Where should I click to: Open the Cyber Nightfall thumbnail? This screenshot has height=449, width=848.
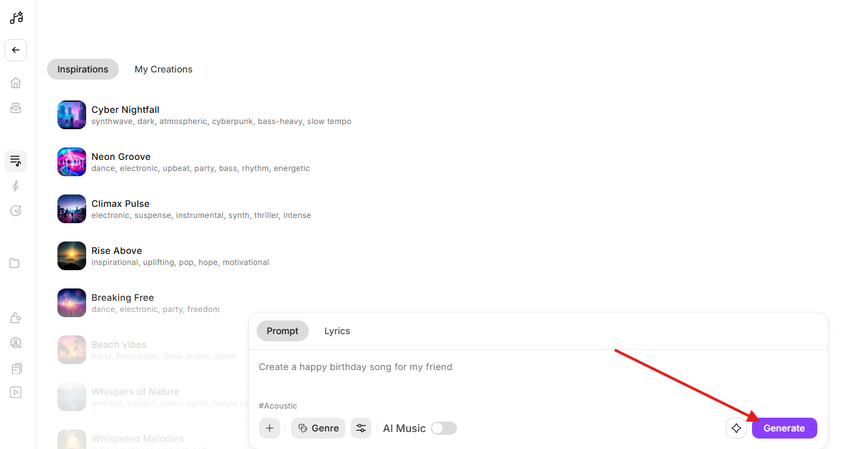(71, 115)
